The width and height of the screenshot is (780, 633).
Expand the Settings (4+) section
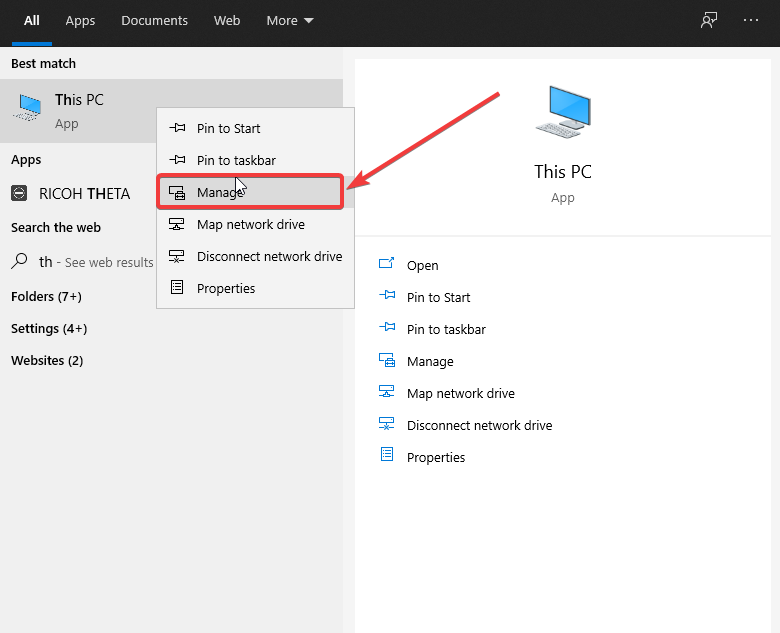click(49, 328)
